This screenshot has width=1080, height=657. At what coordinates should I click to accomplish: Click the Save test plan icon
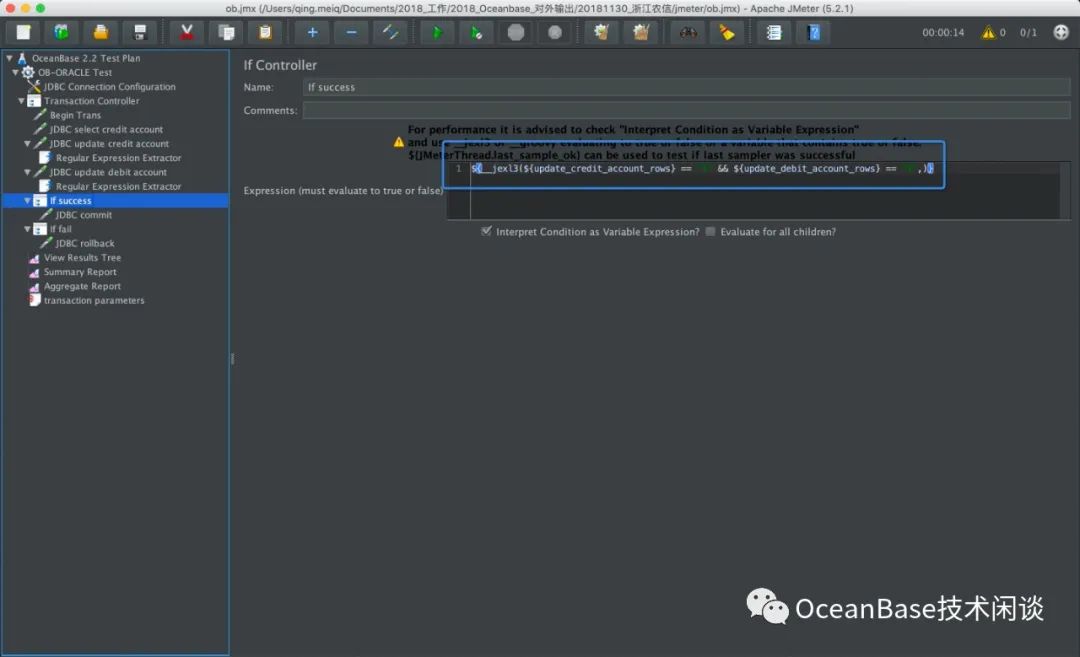(x=139, y=32)
